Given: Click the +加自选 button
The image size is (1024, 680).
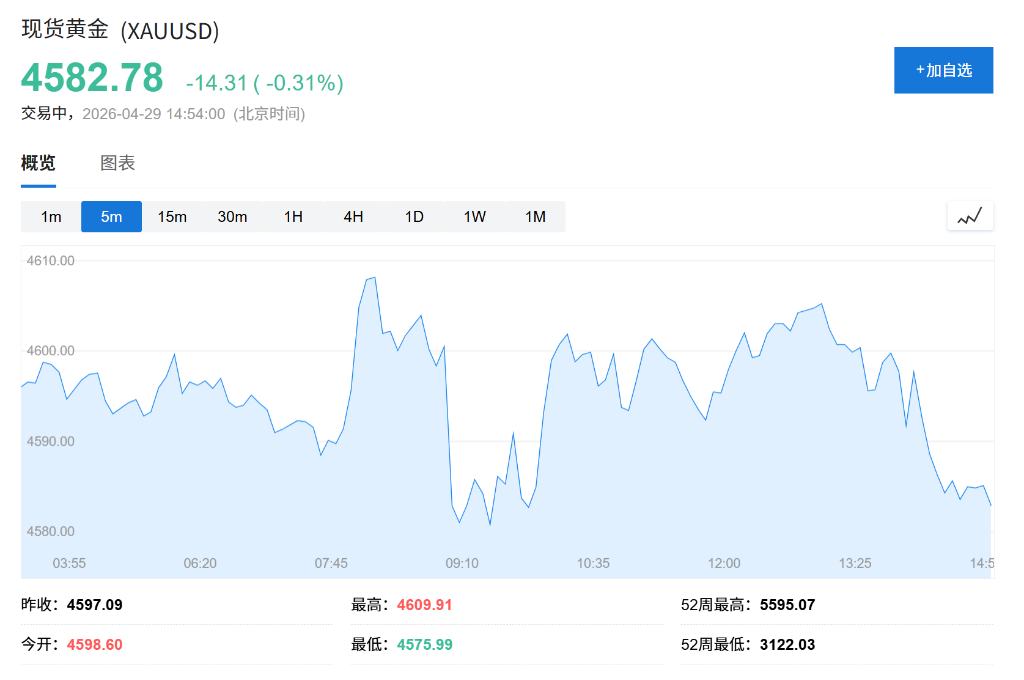Looking at the screenshot, I should coord(943,70).
